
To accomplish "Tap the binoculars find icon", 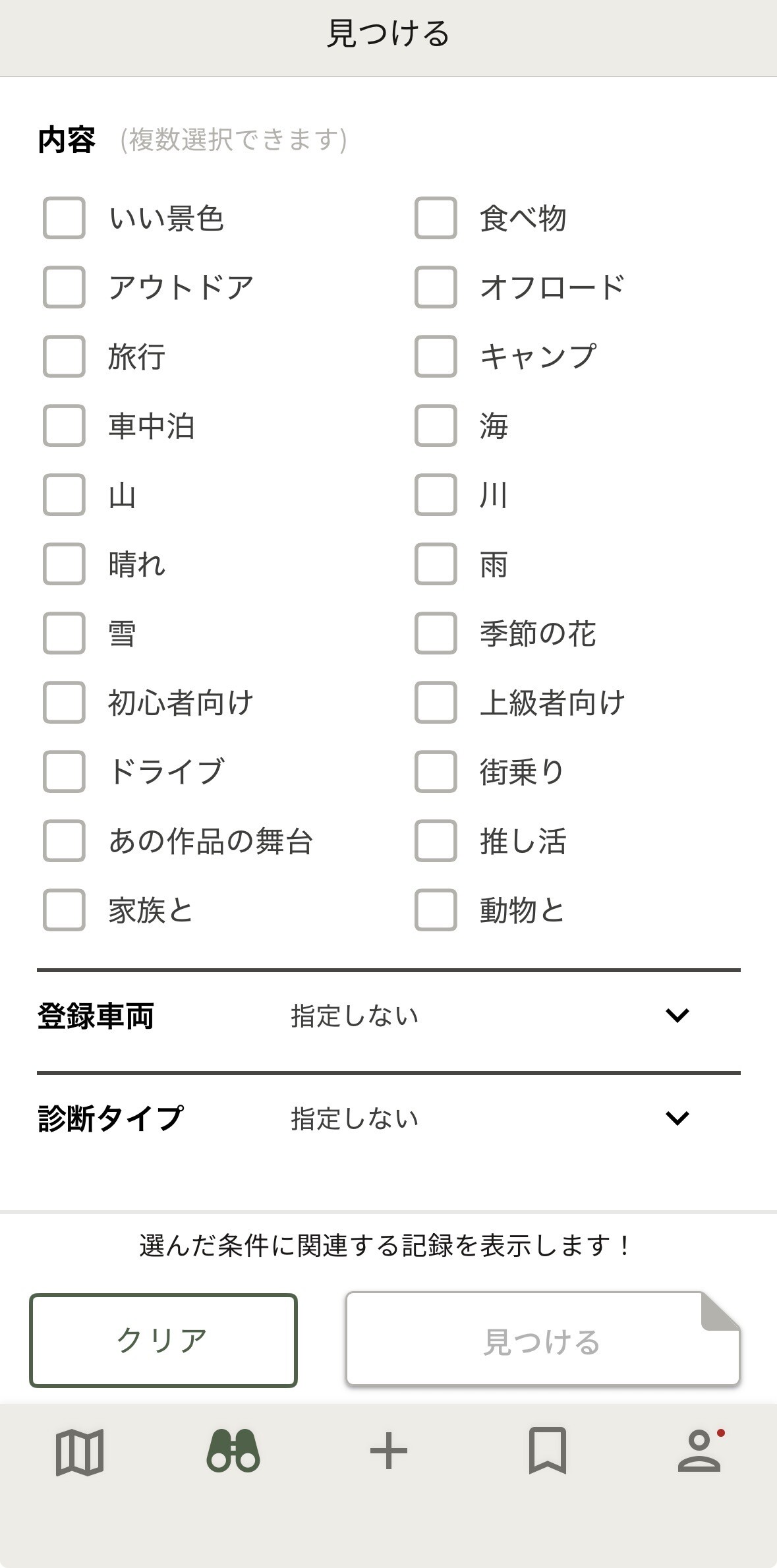I will click(x=233, y=1451).
